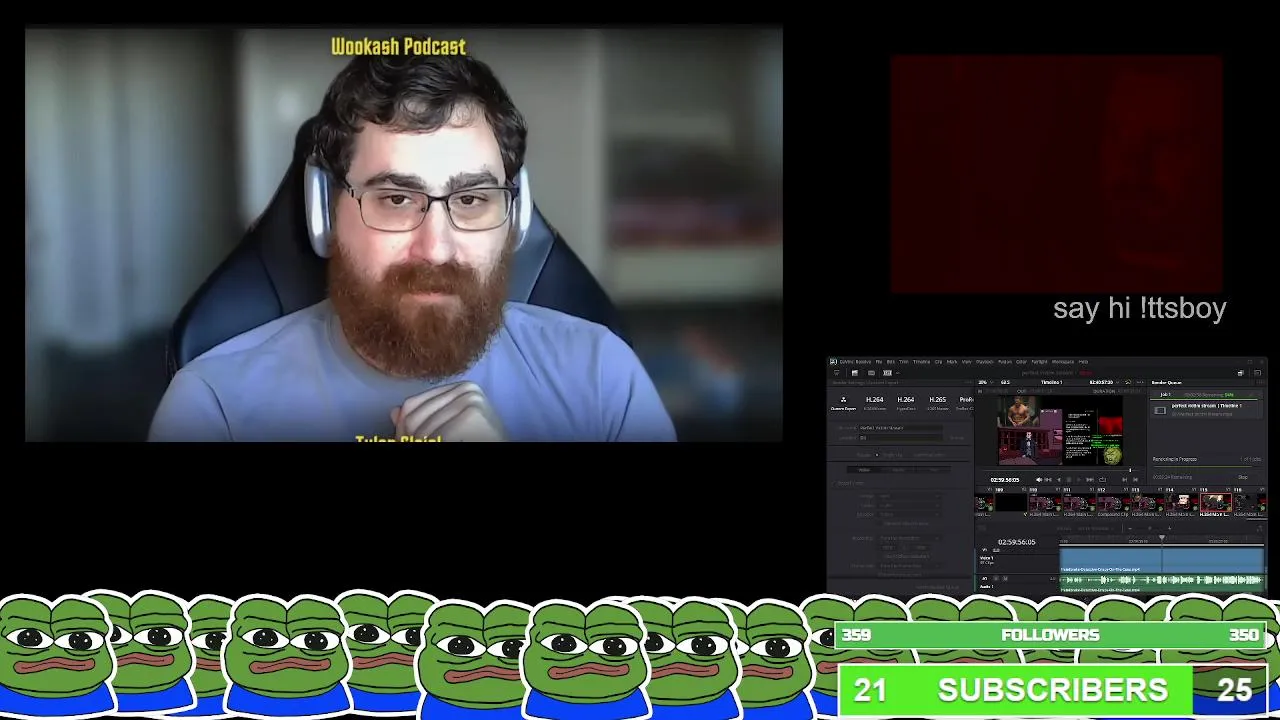Select the Custom Export render preset
The width and height of the screenshot is (1280, 720).
click(844, 404)
